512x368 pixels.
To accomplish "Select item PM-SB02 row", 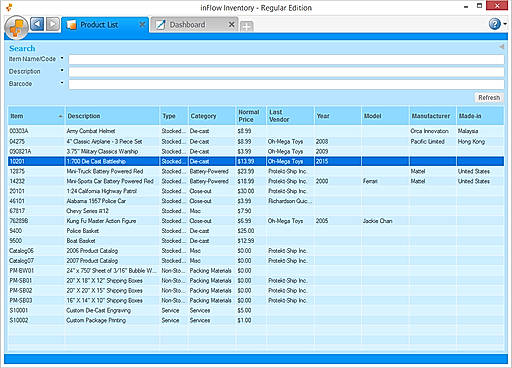I will click(256, 290).
